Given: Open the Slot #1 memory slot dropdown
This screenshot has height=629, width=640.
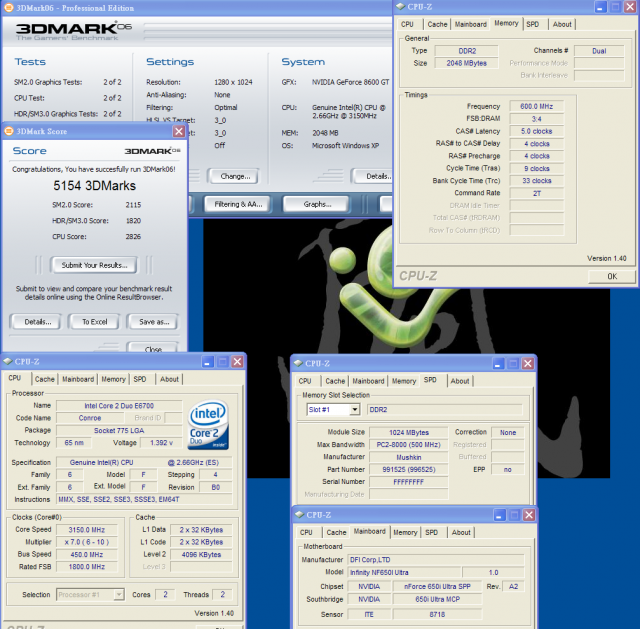Looking at the screenshot, I should tap(355, 409).
